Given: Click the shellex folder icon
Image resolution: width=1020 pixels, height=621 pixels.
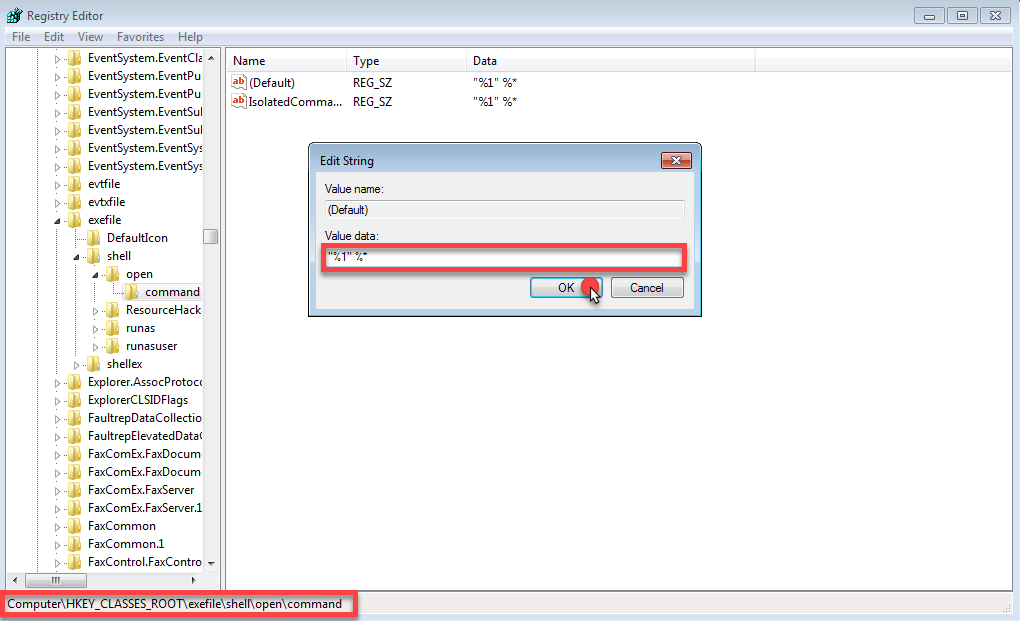Looking at the screenshot, I should click(93, 364).
